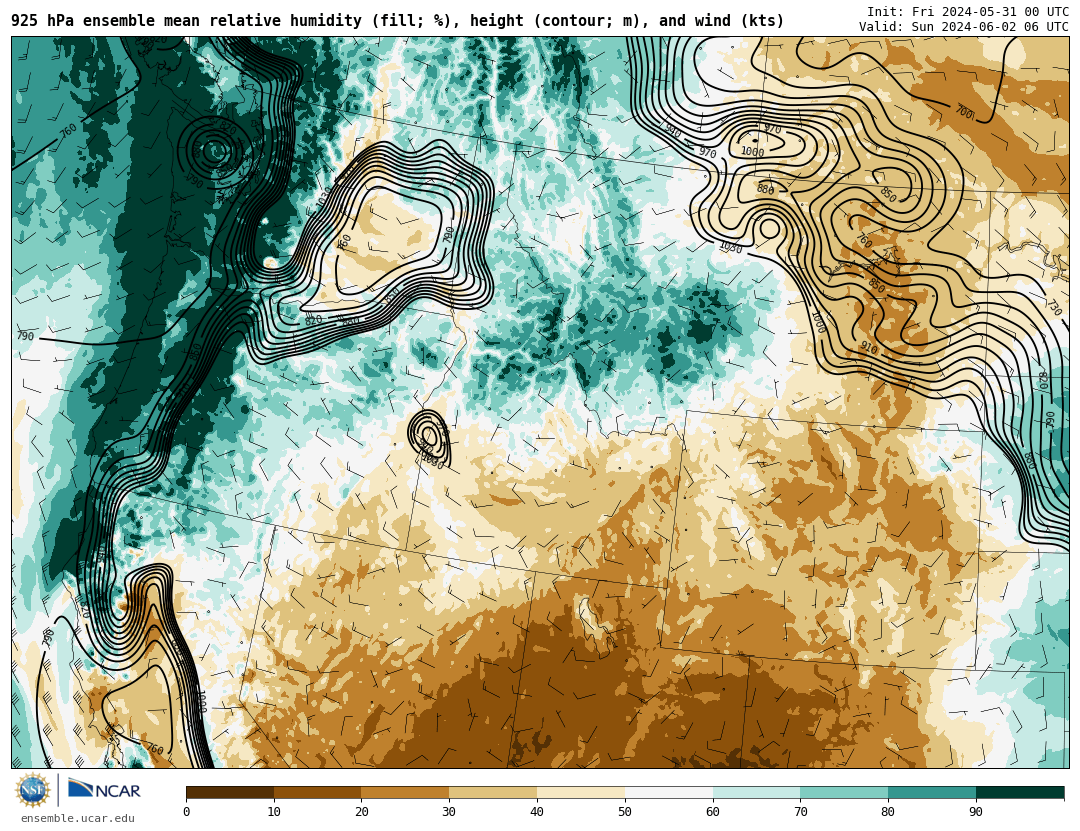Screen dimensions: 1080x831
Task: Pick the 30–40% tan colorbar swatch
Action: point(493,792)
